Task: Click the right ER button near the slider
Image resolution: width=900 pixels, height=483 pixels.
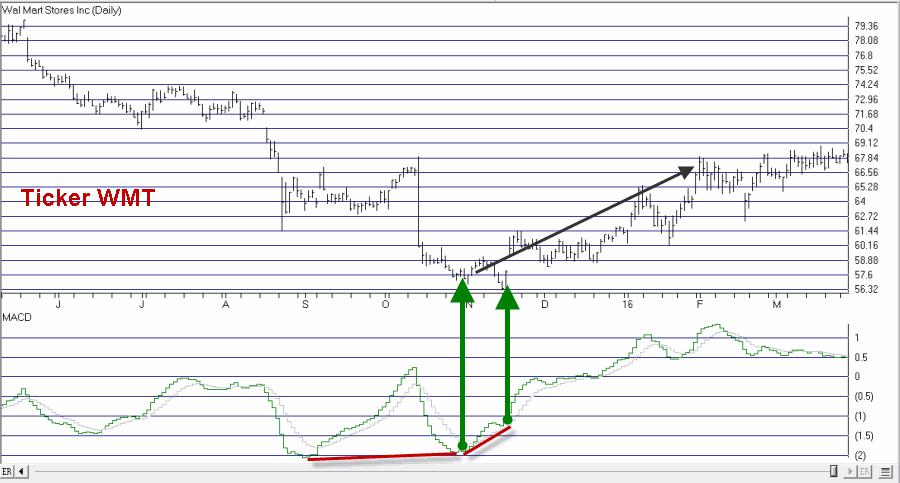Action: 864,472
